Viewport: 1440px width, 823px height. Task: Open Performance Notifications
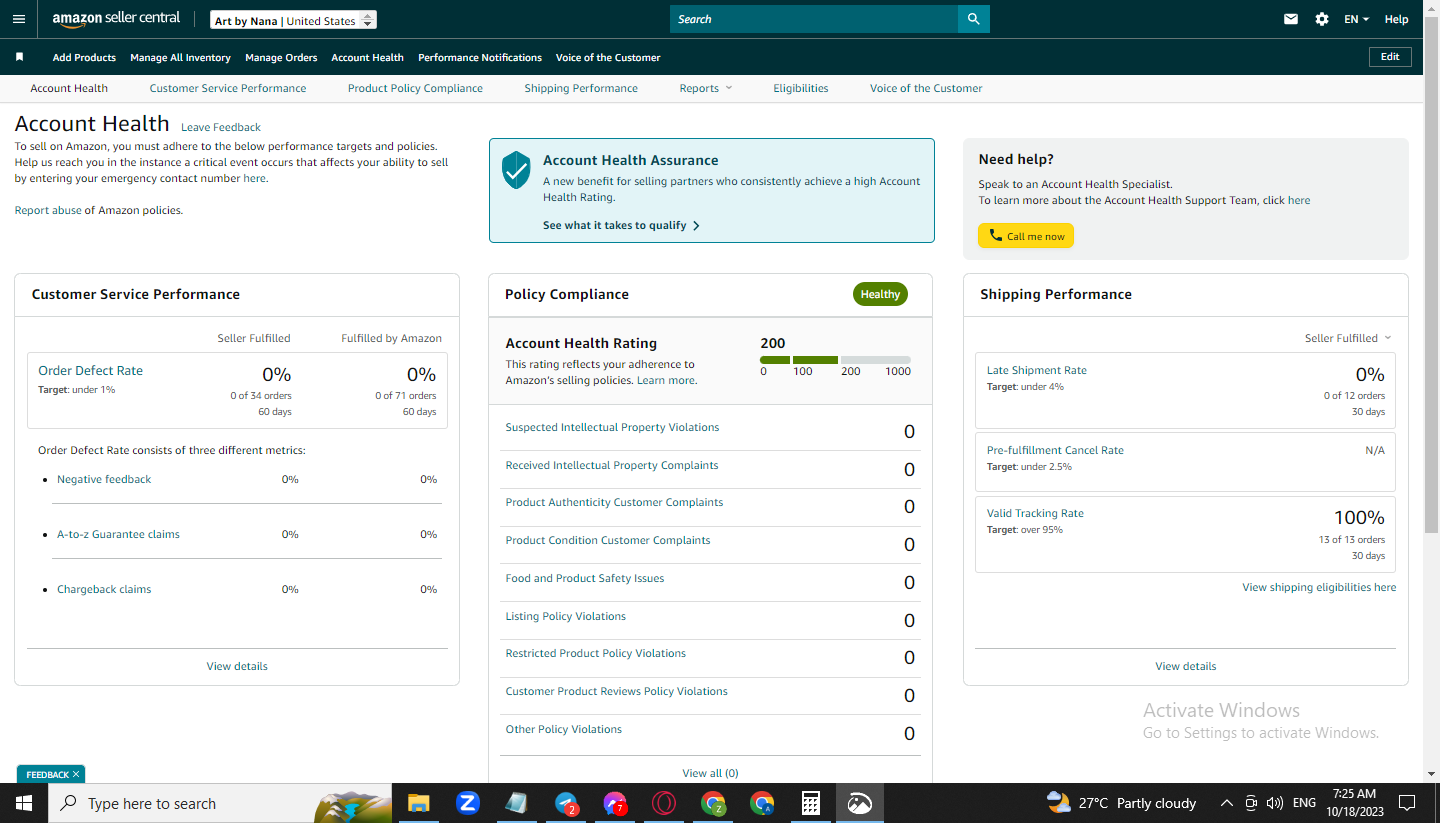(x=480, y=57)
